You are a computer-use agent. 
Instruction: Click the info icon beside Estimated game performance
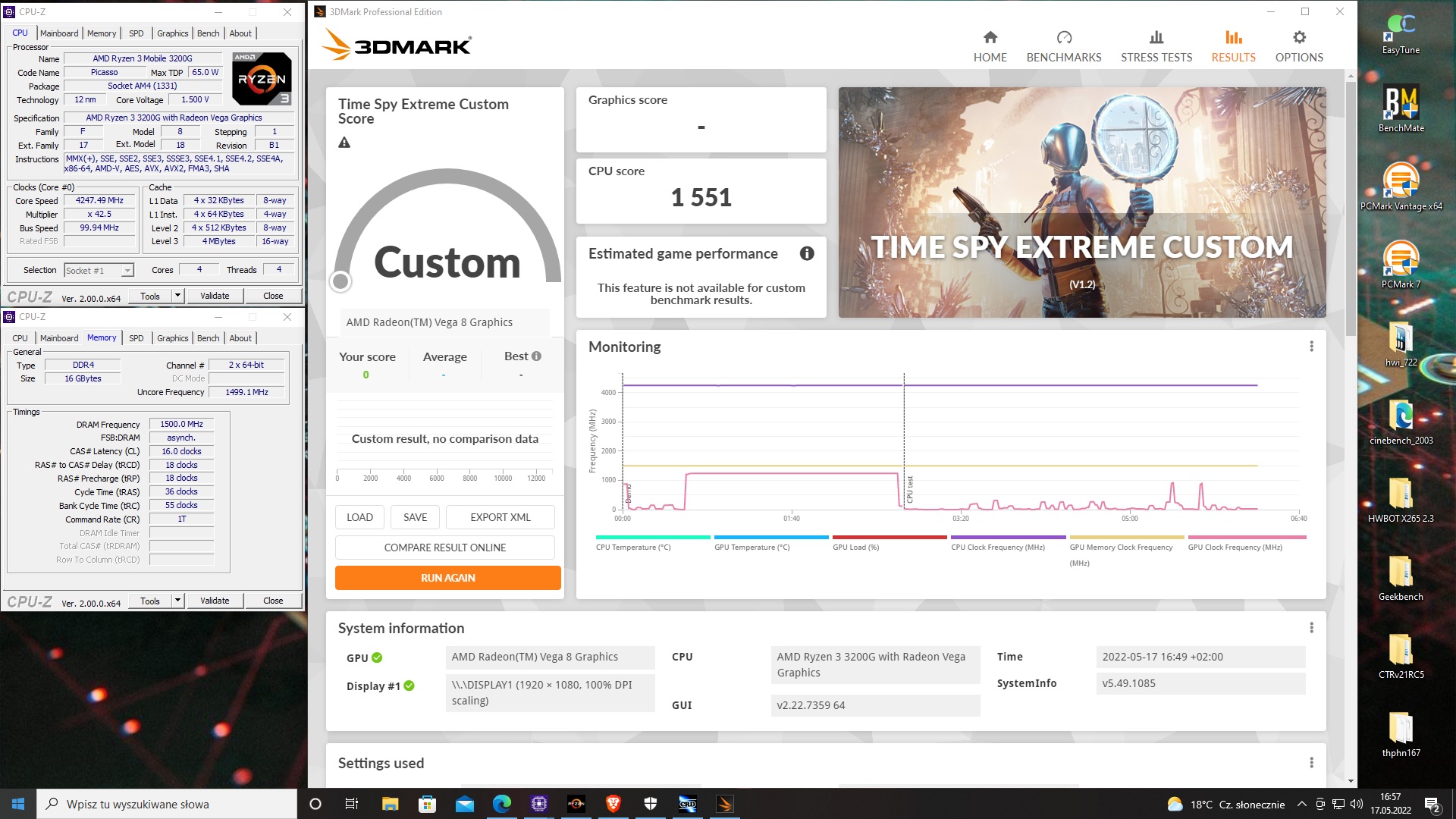807,253
